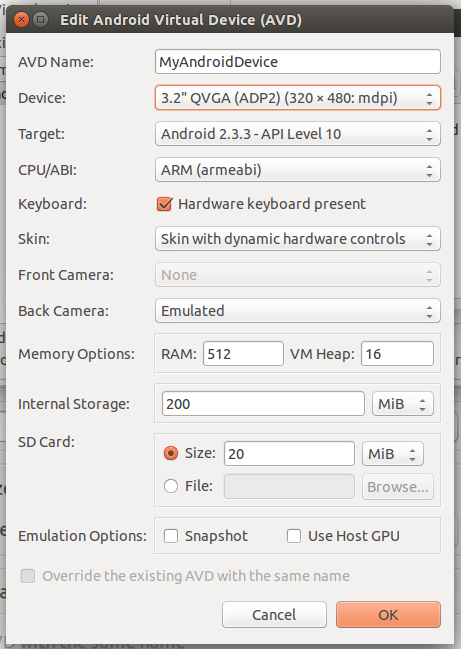Click the SD Card file path field
The width and height of the screenshot is (461, 649).
click(x=289, y=486)
